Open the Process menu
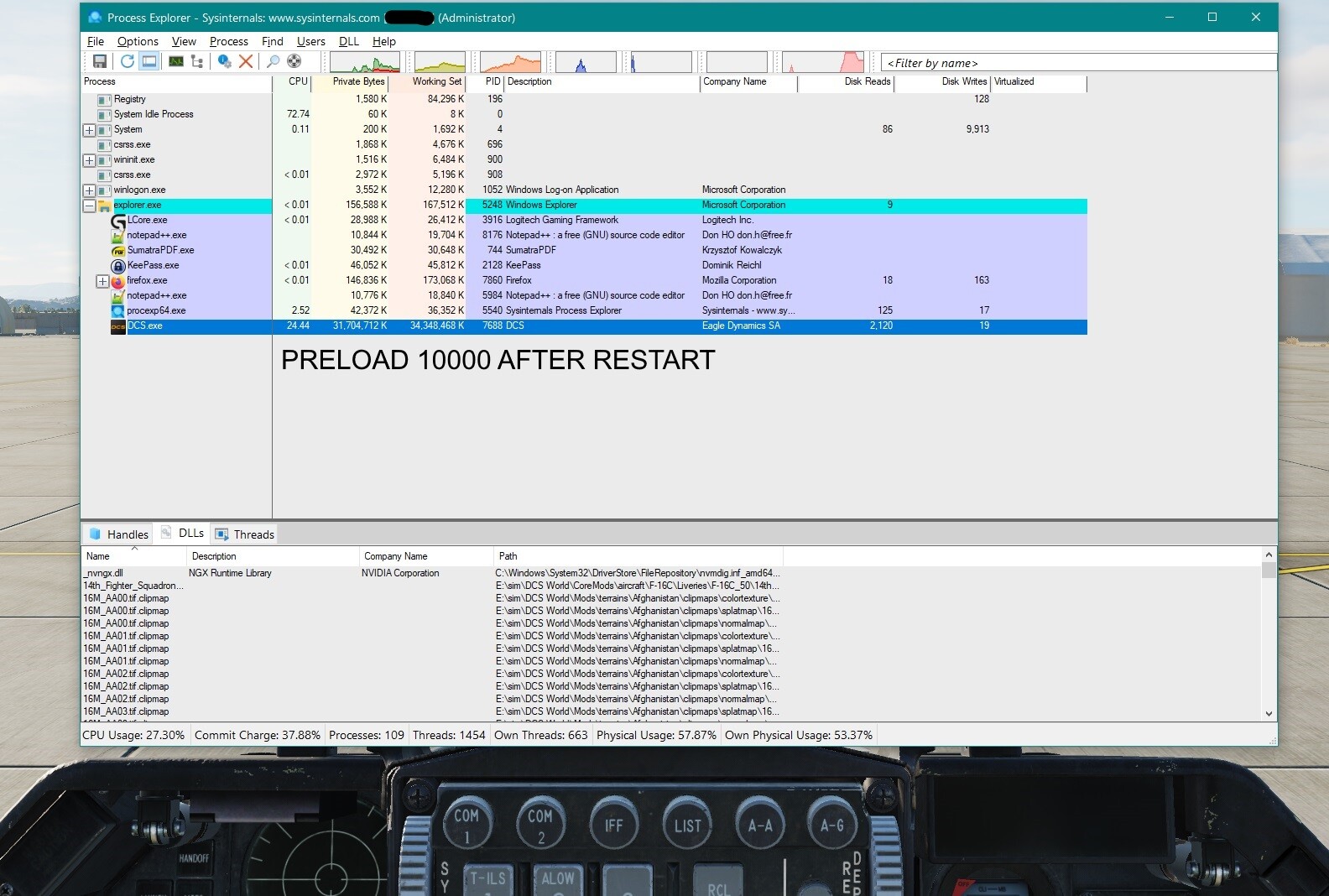Viewport: 1329px width, 896px height. [229, 41]
